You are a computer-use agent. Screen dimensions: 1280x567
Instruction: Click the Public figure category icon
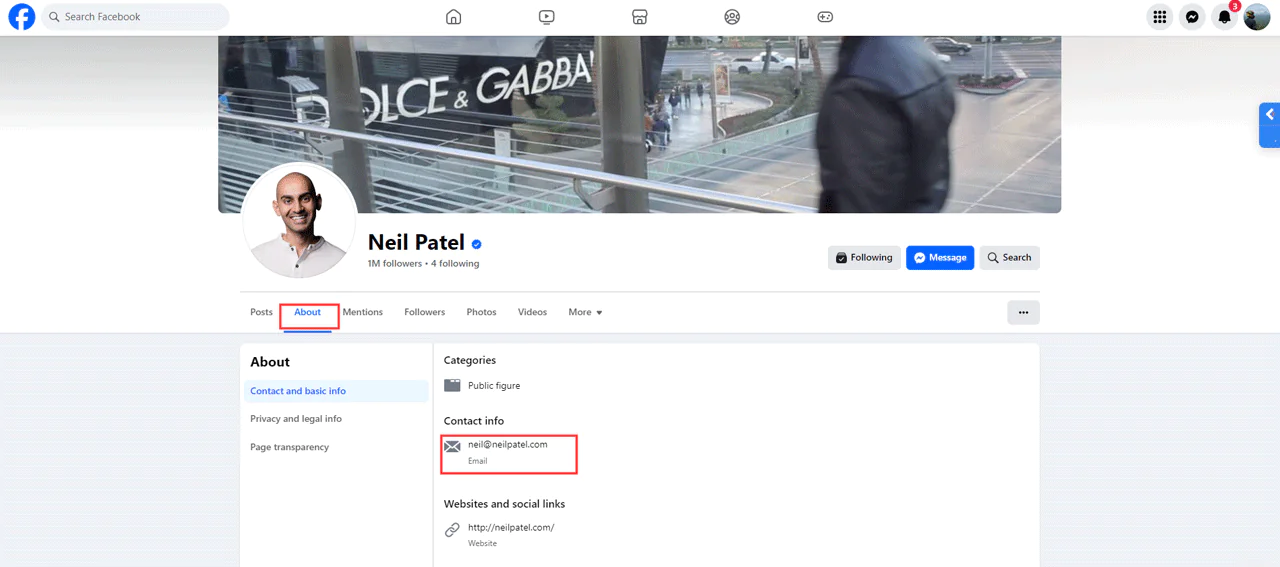(452, 385)
